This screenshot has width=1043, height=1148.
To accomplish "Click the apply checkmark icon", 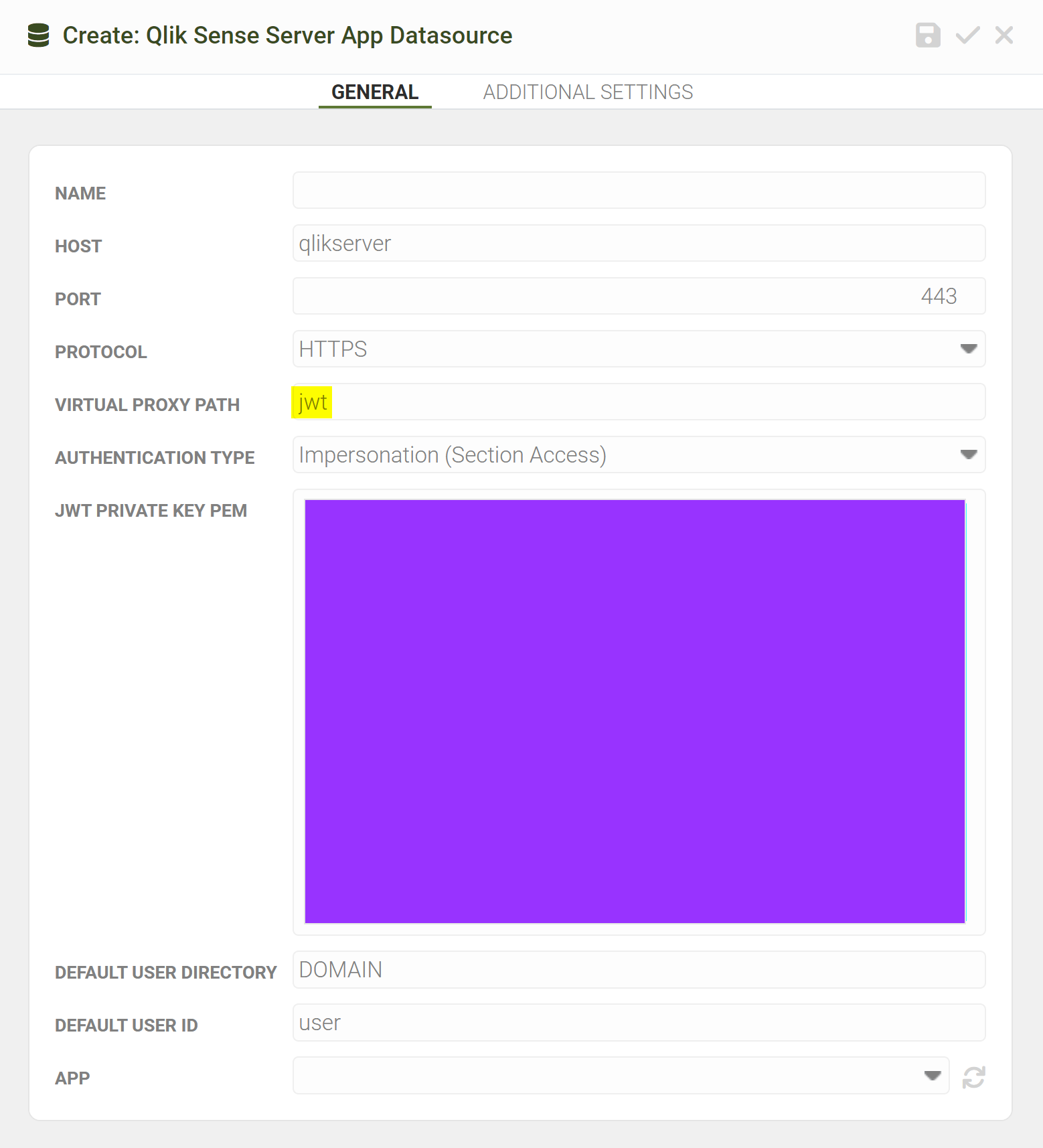I will coord(967,35).
